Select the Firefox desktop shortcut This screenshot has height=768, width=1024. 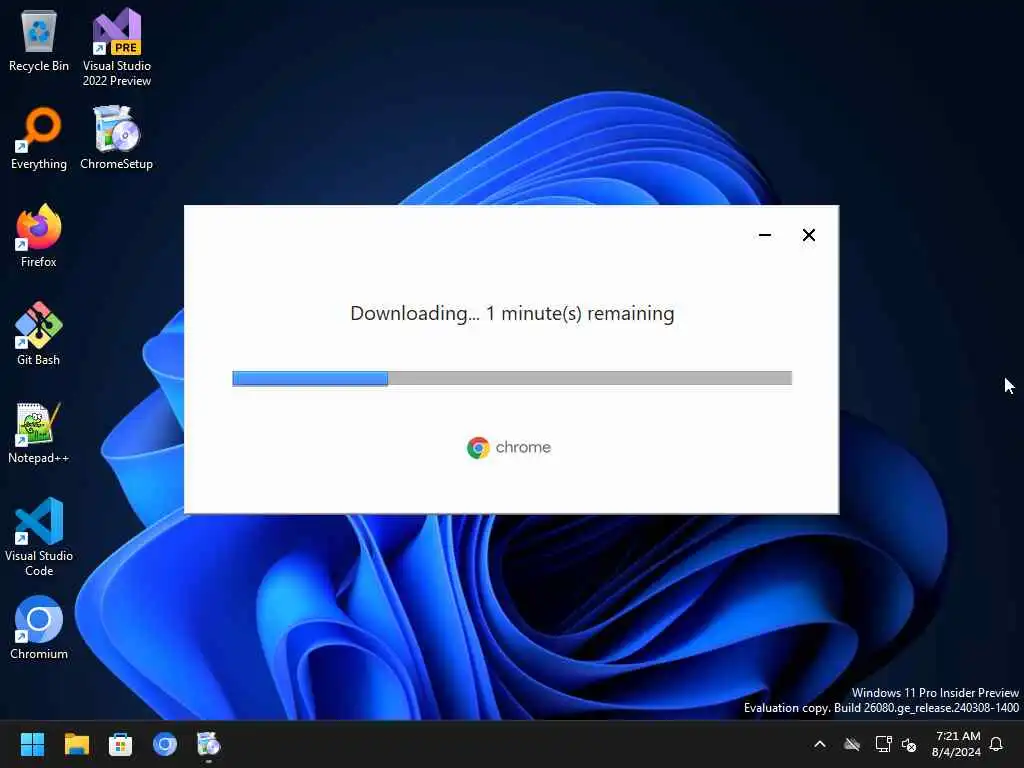pyautogui.click(x=39, y=236)
